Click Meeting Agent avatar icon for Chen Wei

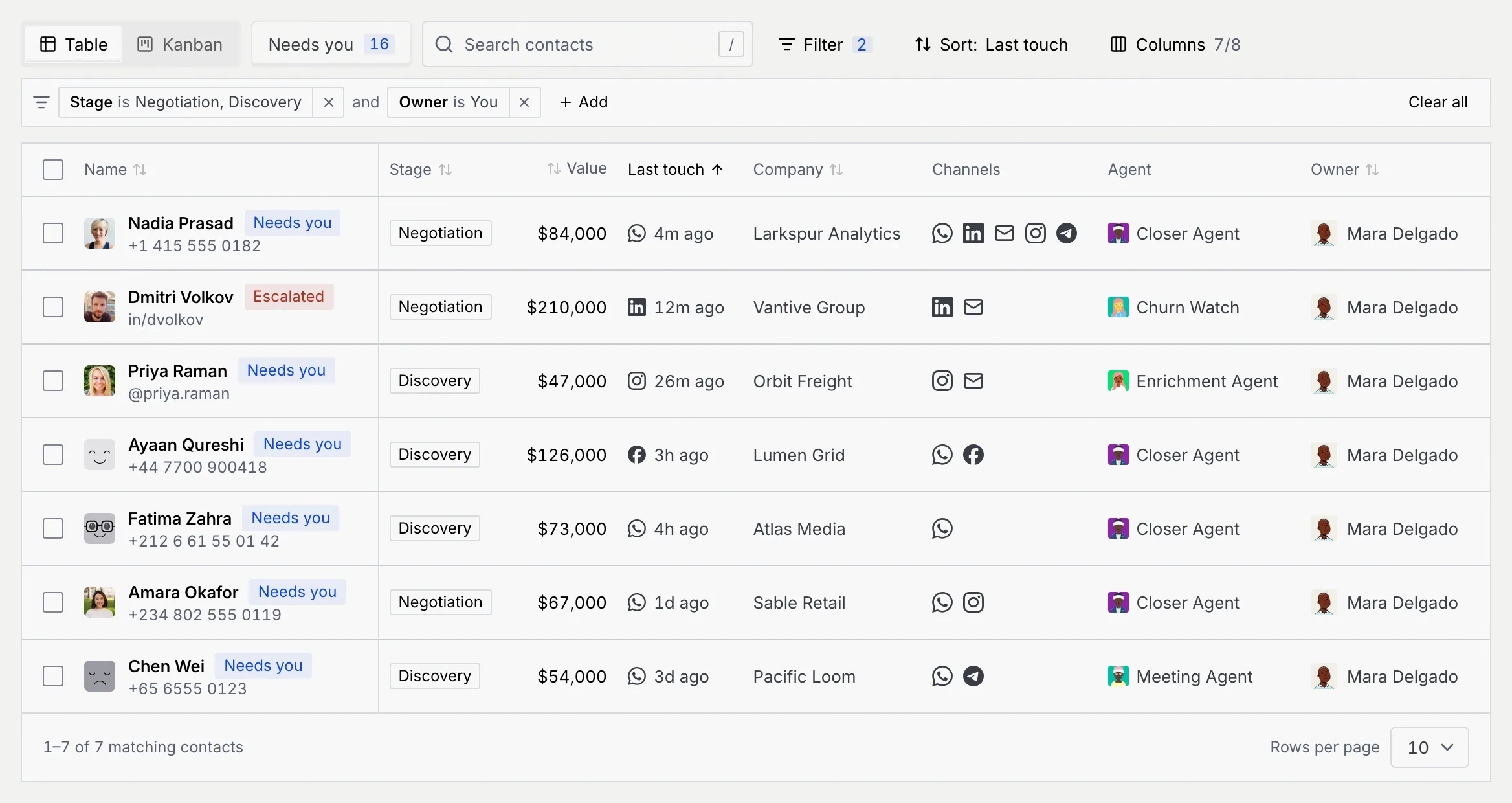tap(1118, 676)
